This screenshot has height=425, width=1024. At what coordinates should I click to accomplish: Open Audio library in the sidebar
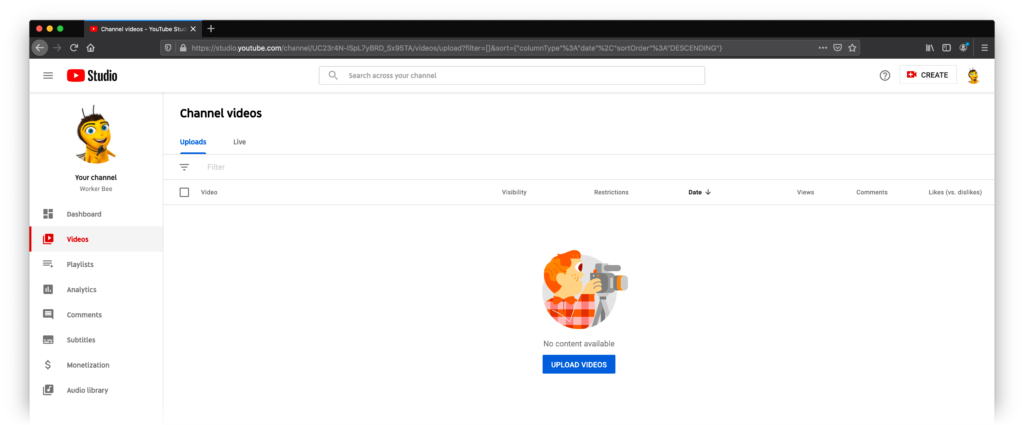point(87,390)
